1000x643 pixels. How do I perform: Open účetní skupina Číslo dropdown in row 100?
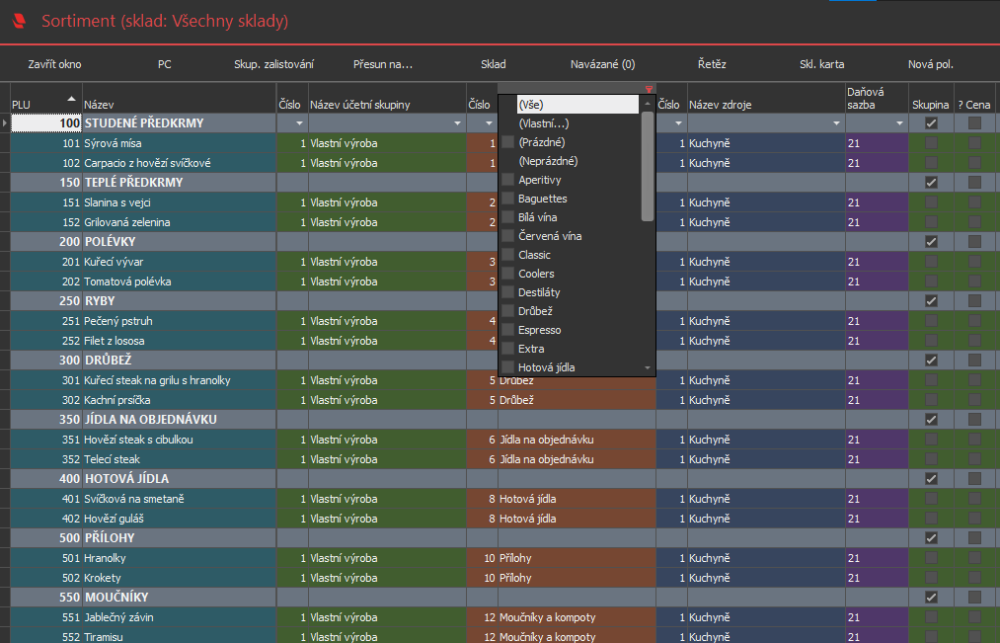[299, 123]
